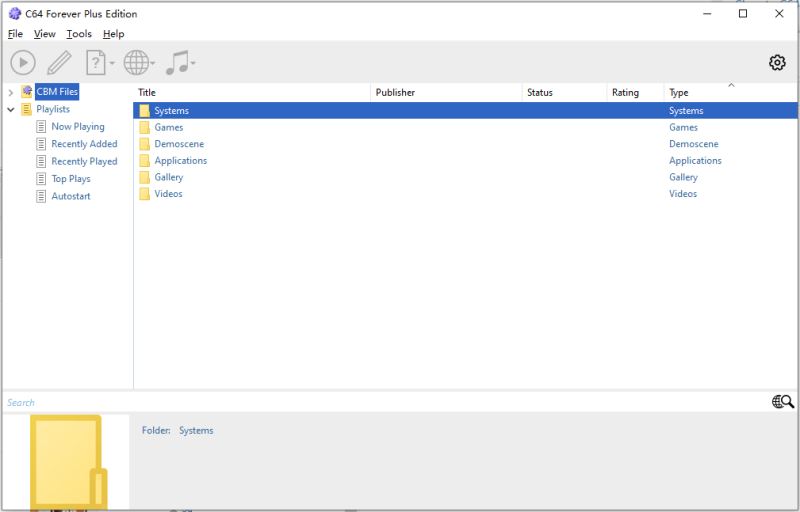Collapse the Playlists tree node
The image size is (800, 512).
(x=11, y=109)
